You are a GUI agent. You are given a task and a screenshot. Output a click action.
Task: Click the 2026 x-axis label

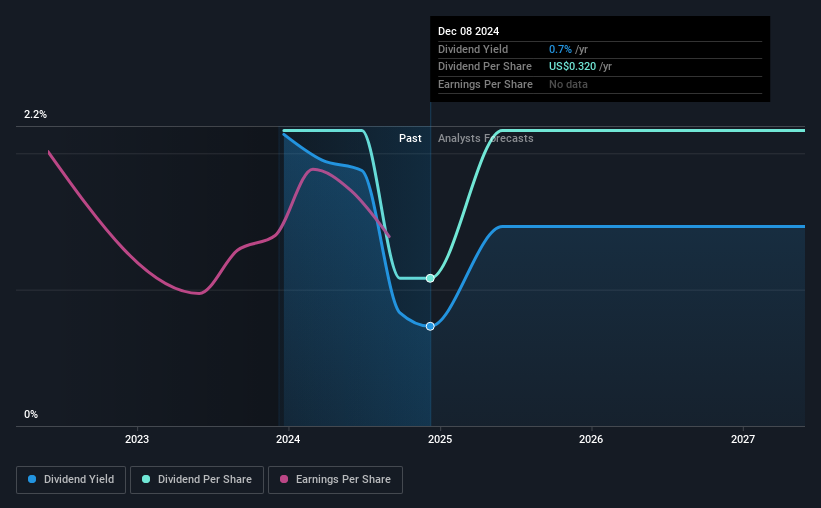[591, 439]
